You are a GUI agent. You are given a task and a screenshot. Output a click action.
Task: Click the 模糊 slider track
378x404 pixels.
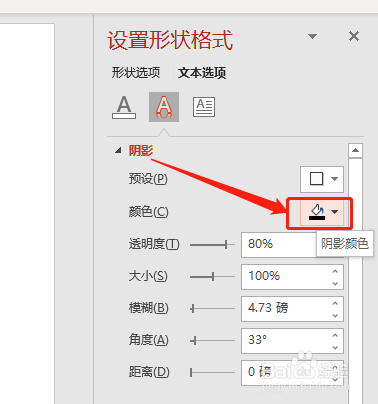click(x=212, y=308)
